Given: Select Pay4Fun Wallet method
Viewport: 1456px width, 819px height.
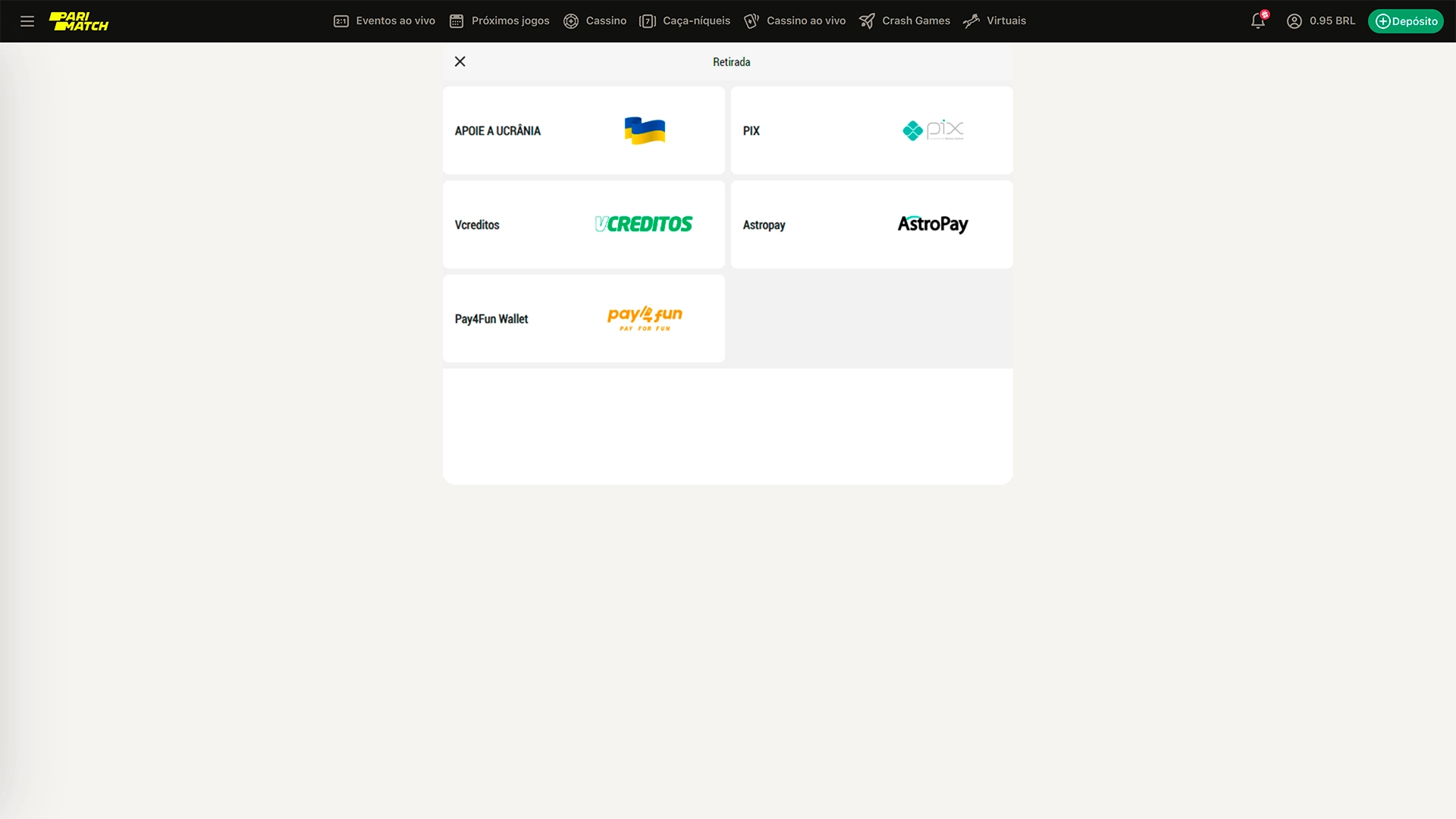Looking at the screenshot, I should [584, 318].
